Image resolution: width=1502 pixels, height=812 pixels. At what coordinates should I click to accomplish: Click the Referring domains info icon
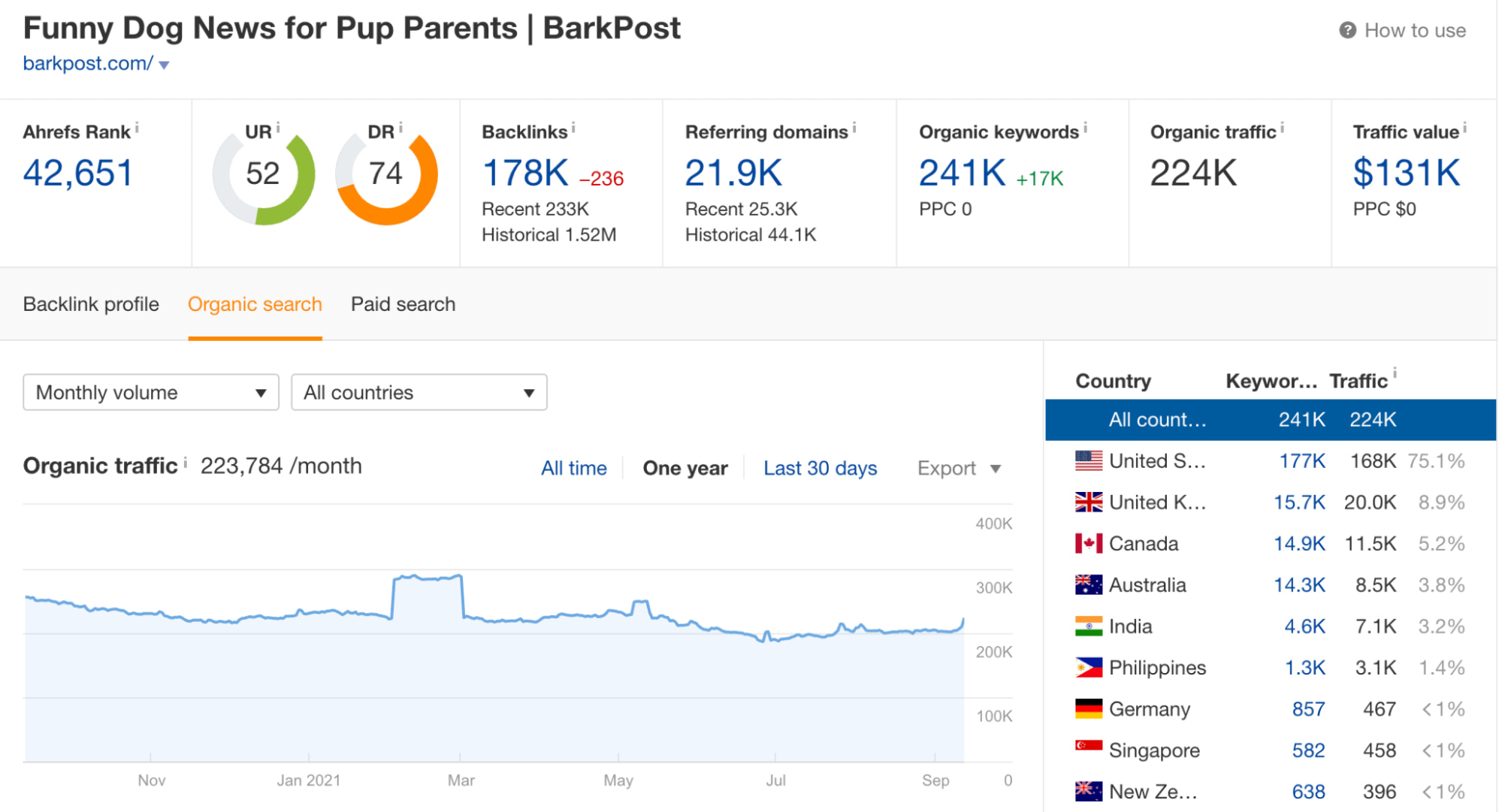tap(856, 127)
